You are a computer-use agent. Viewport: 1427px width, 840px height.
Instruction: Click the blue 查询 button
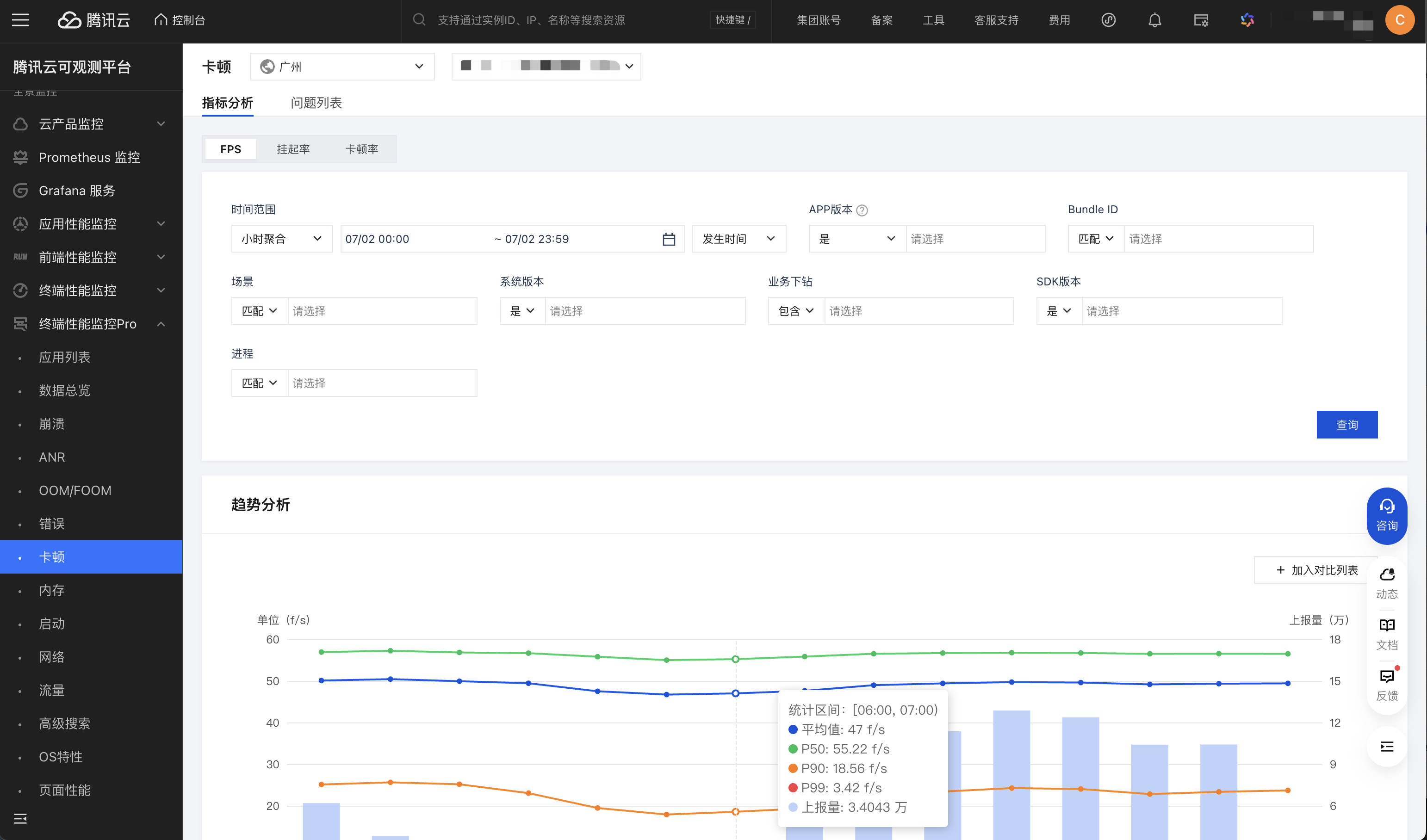click(x=1346, y=425)
